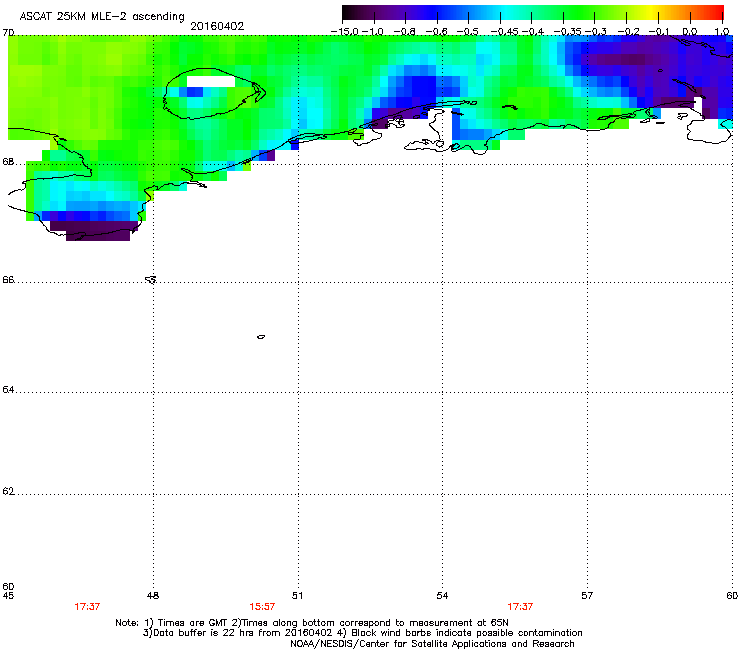Click the red 17:37 time near longitude 54
The image size is (740, 650).
[520, 607]
